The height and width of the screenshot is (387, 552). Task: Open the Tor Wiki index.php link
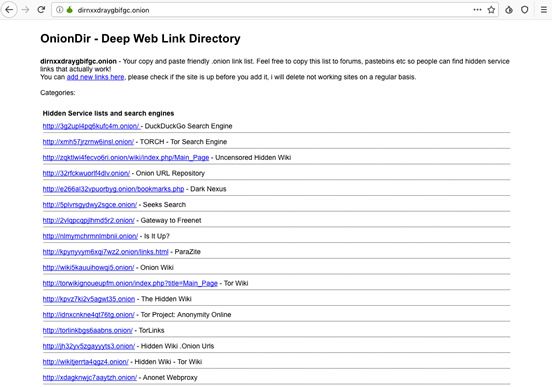130,283
